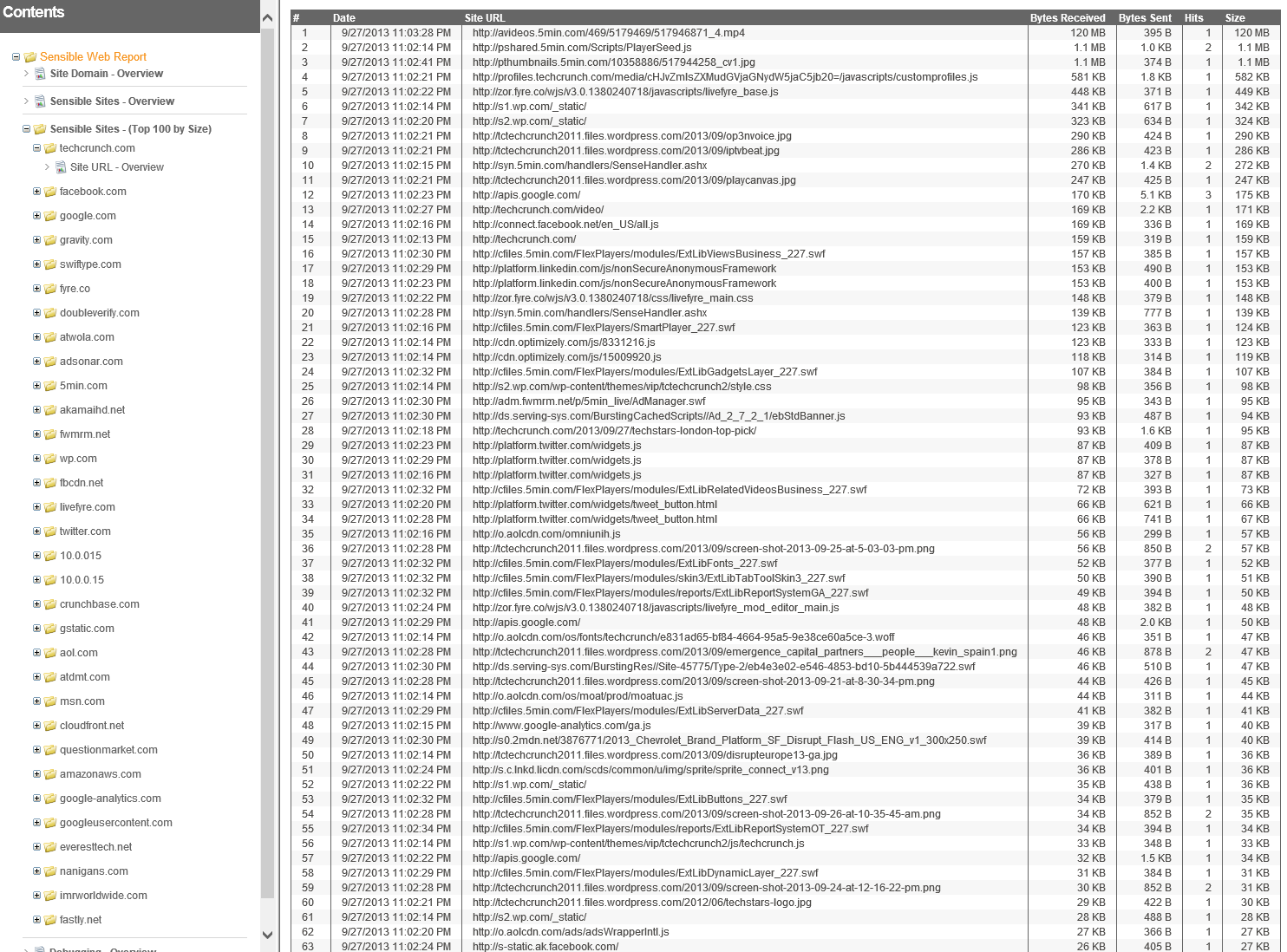This screenshot has width=1287, height=952.
Task: Click the Bytes Sent column header
Action: point(1145,18)
